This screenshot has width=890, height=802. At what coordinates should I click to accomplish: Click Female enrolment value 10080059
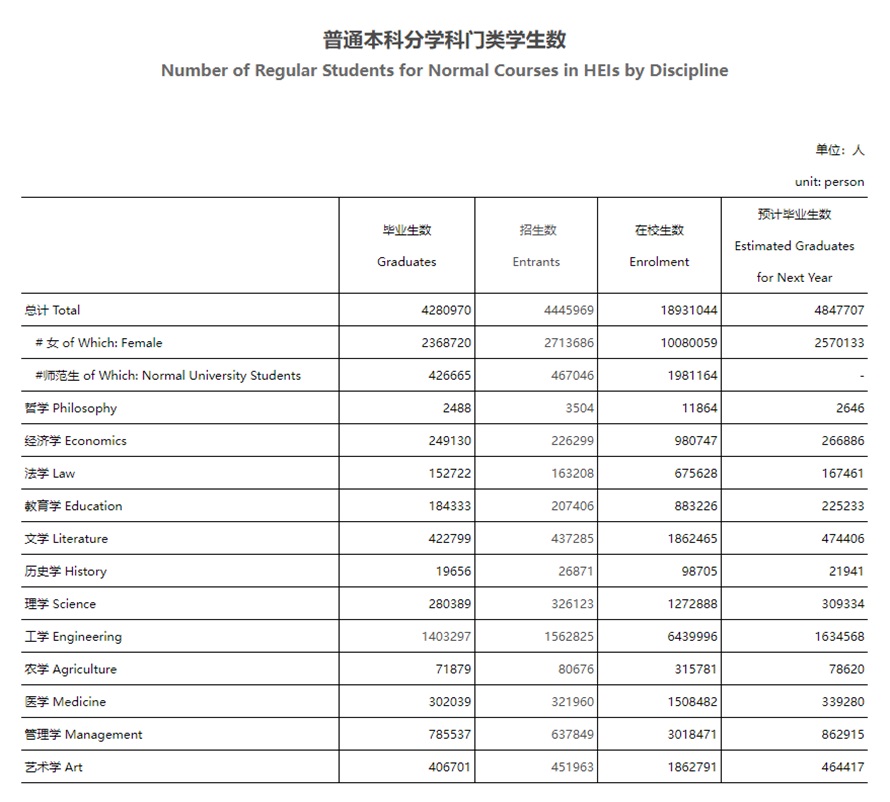point(689,343)
